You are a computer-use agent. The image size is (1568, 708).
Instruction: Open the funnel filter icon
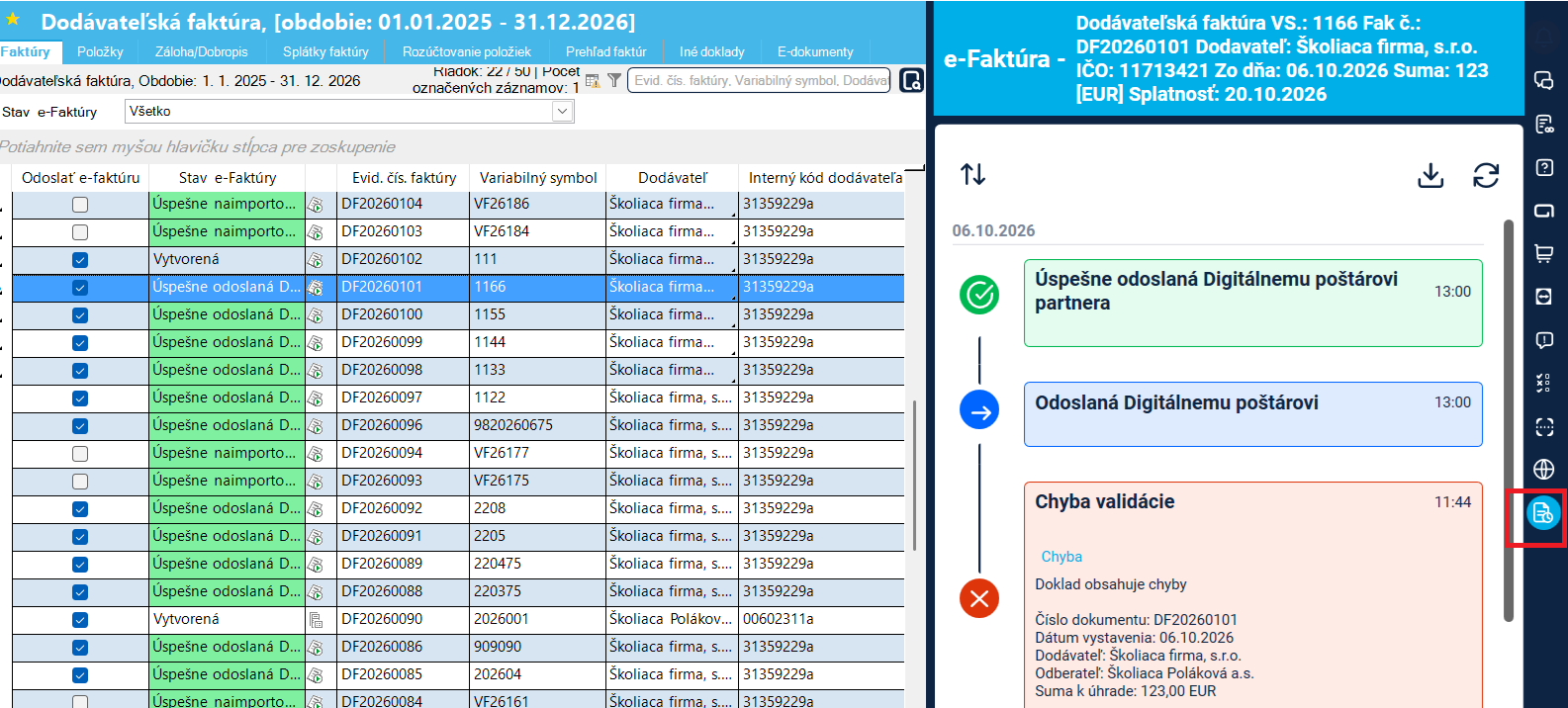[x=614, y=80]
